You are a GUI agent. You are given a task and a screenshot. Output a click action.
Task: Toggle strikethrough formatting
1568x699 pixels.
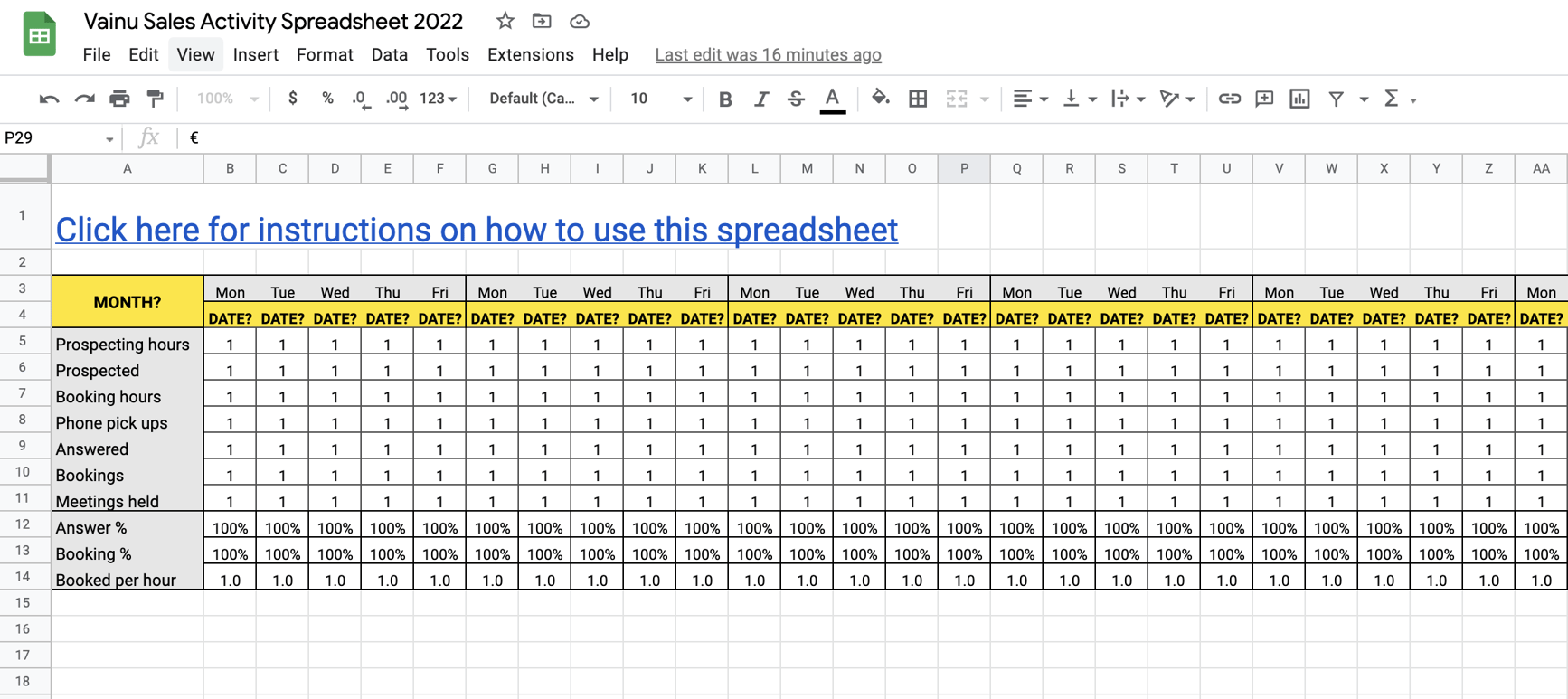click(x=796, y=99)
